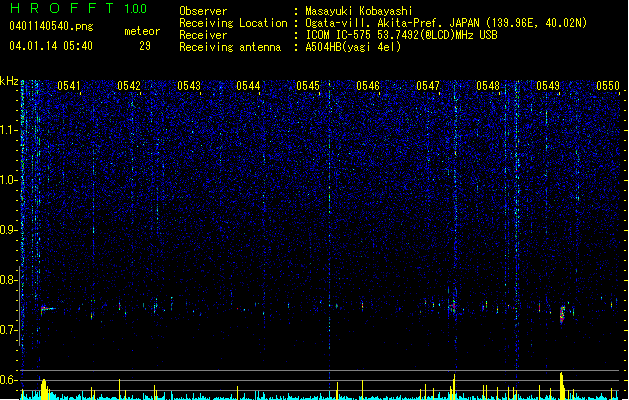Click the 0543 time marker
The height and width of the screenshot is (400, 629).
pos(189,86)
